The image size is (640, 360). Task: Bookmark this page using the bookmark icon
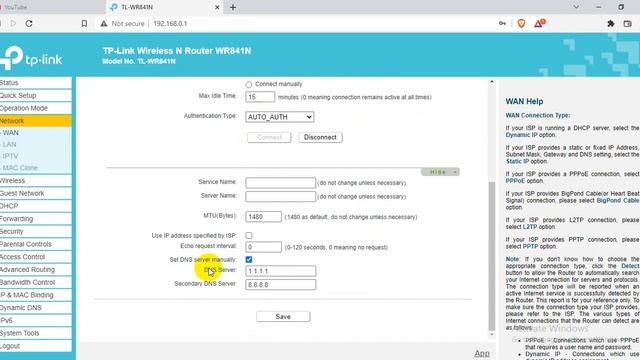point(84,24)
